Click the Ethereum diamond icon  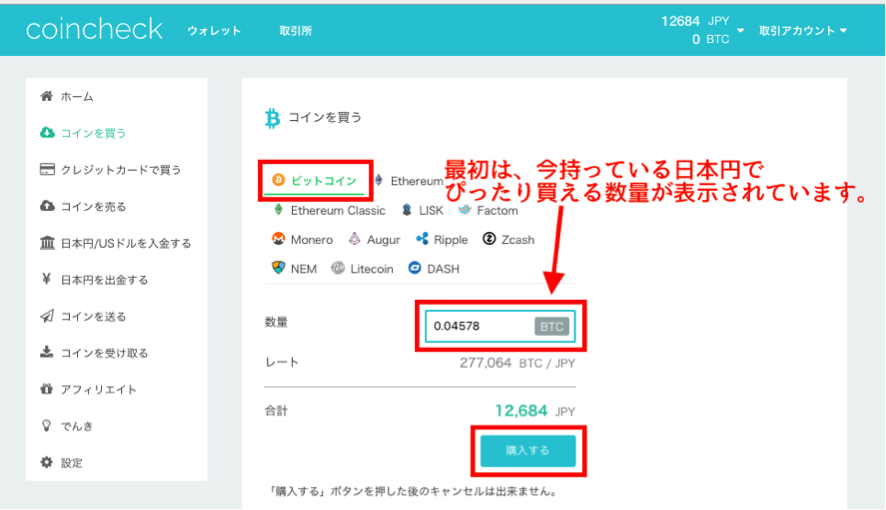[379, 180]
